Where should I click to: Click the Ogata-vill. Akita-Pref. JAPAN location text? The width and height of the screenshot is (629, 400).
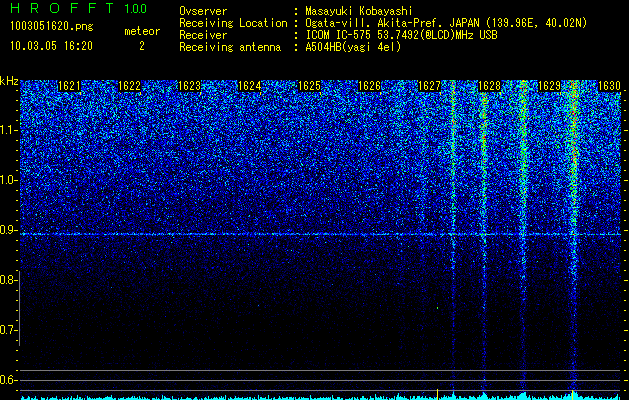pos(446,23)
